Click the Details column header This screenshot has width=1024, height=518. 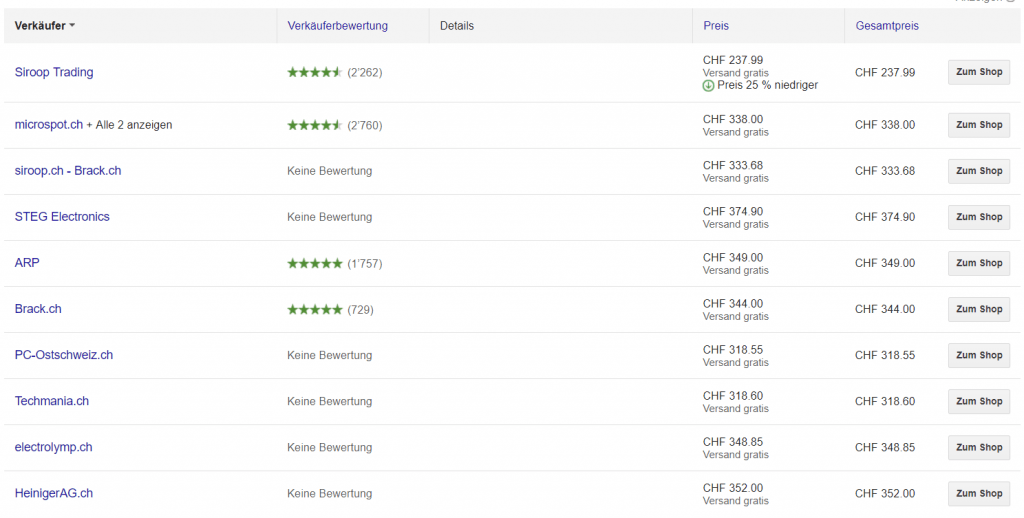pyautogui.click(x=457, y=26)
